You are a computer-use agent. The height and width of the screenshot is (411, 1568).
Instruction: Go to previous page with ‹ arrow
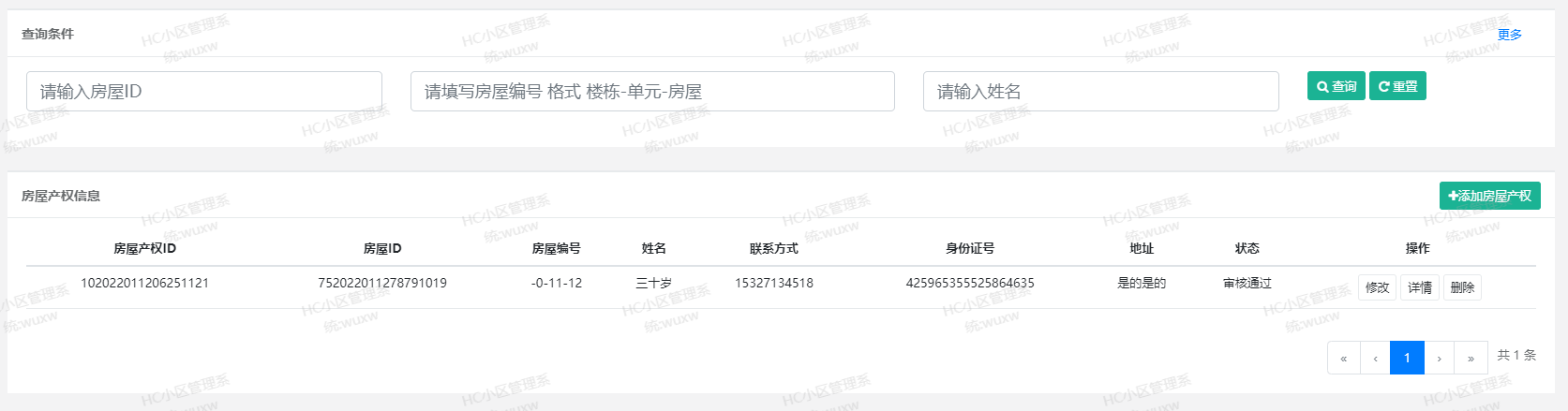1375,358
